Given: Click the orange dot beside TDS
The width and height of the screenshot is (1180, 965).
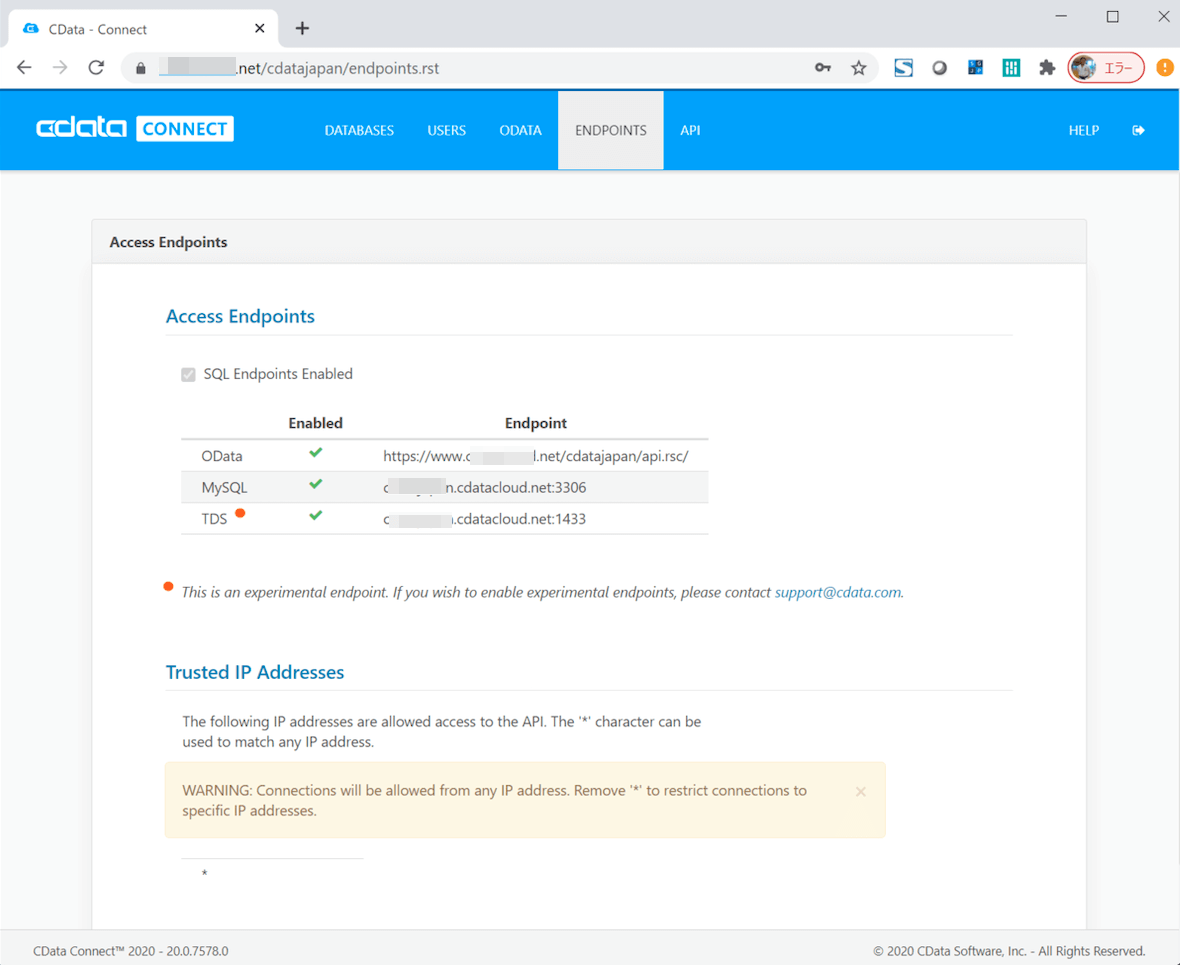Looking at the screenshot, I should point(240,513).
